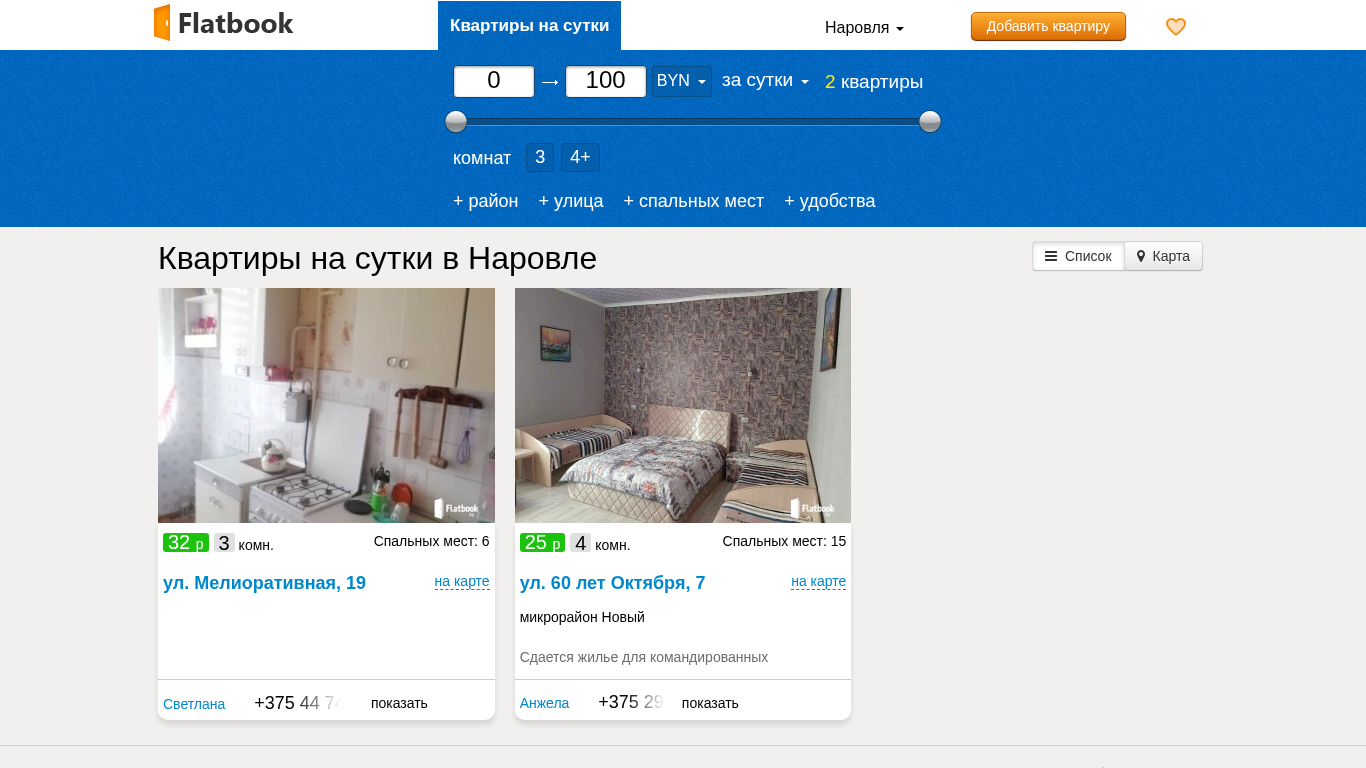Switch to Карта map view
The height and width of the screenshot is (768, 1366).
pyautogui.click(x=1163, y=256)
